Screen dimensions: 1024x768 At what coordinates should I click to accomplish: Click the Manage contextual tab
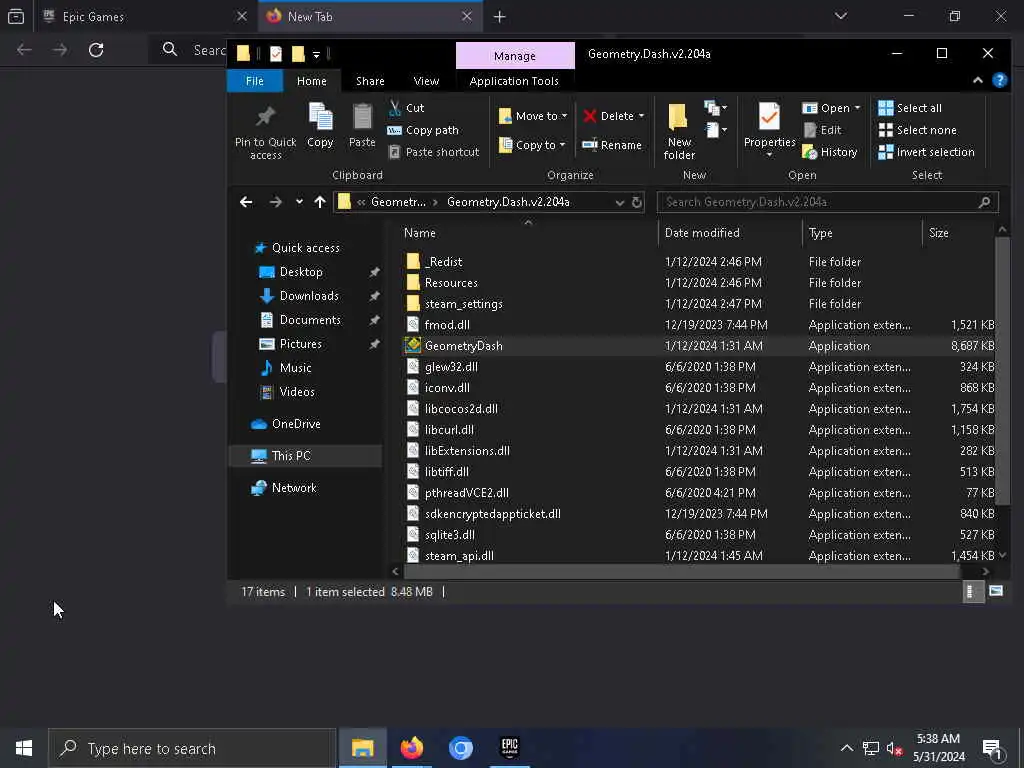pyautogui.click(x=515, y=56)
